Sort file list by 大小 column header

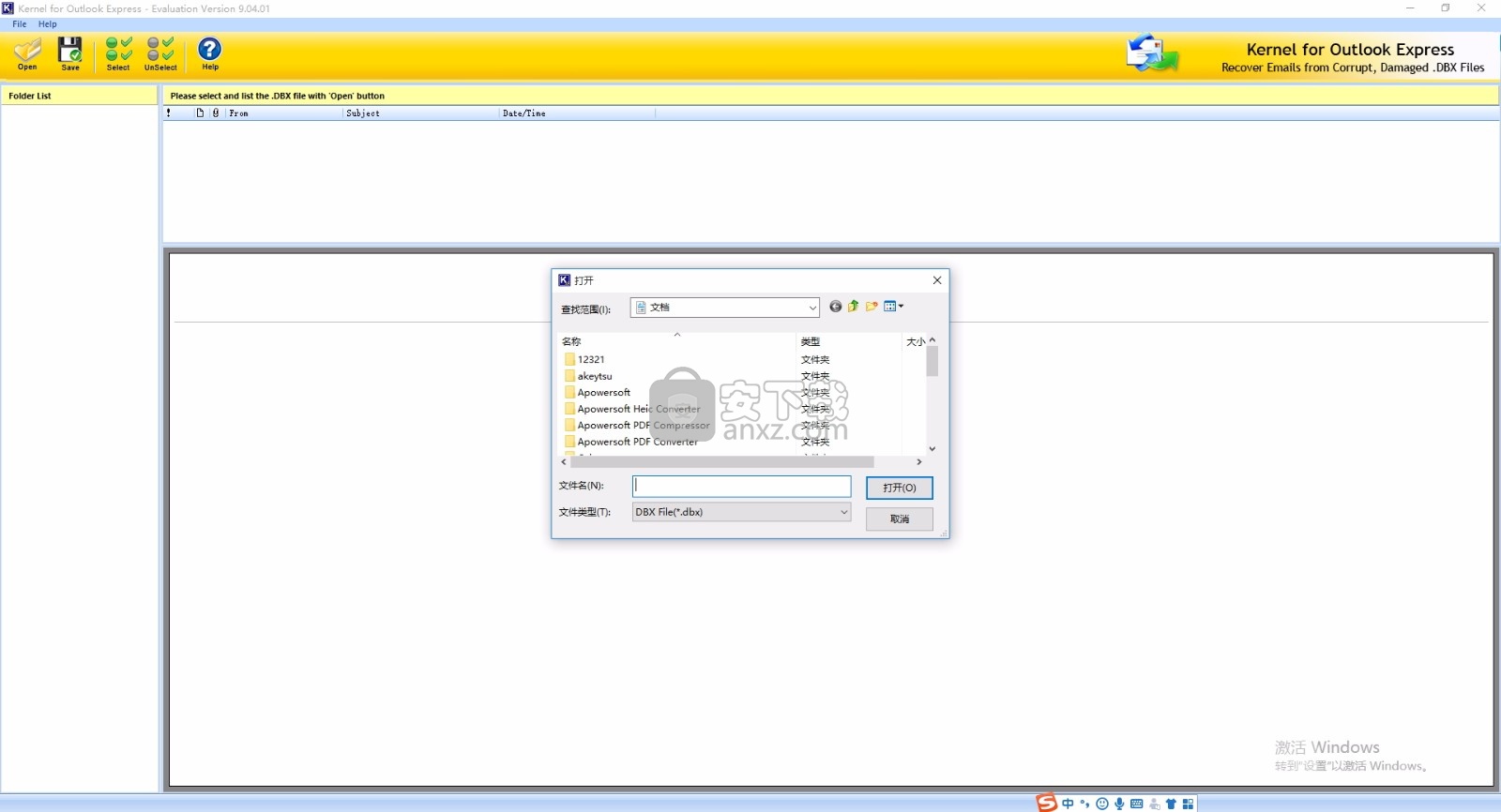[915, 341]
